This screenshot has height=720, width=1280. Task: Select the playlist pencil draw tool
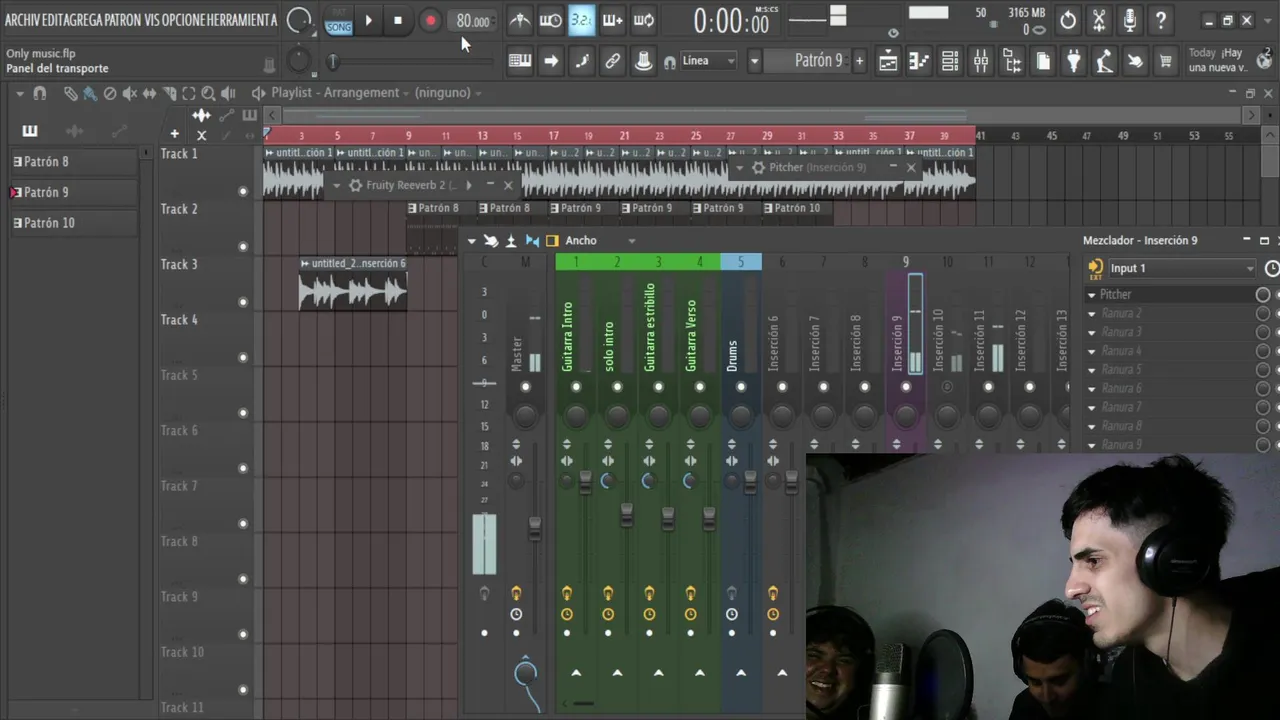(x=70, y=93)
